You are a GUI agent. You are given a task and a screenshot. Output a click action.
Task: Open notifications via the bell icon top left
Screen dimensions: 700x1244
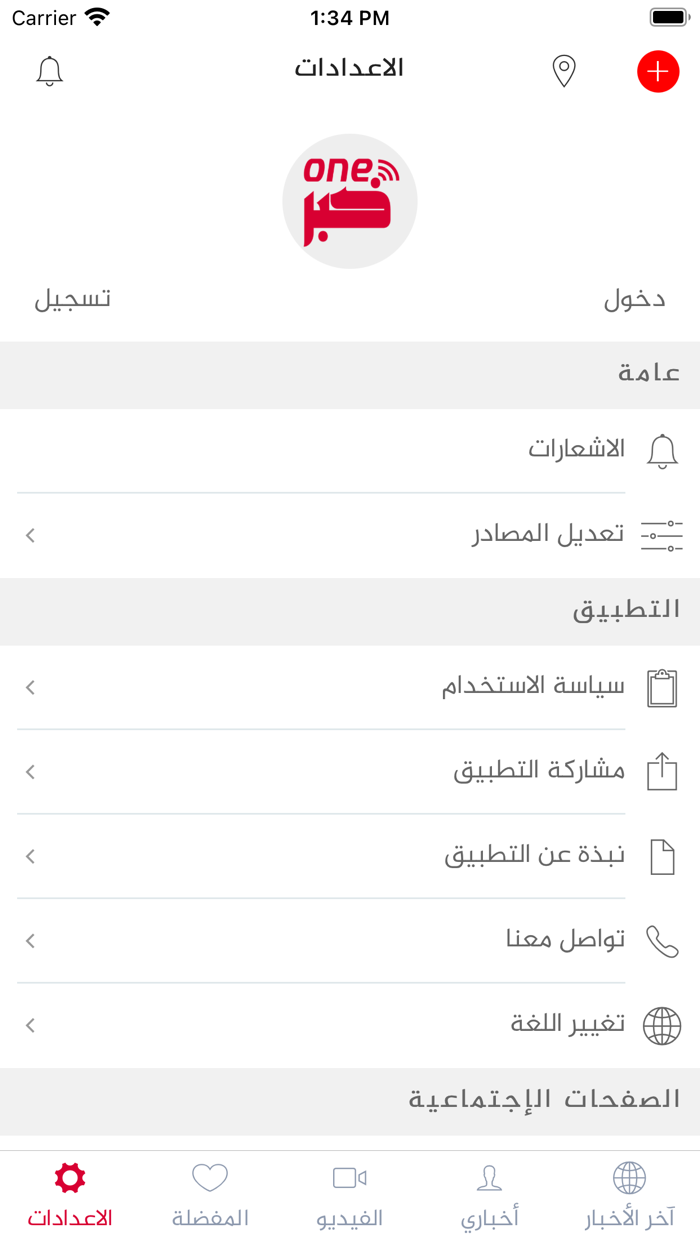coord(49,71)
